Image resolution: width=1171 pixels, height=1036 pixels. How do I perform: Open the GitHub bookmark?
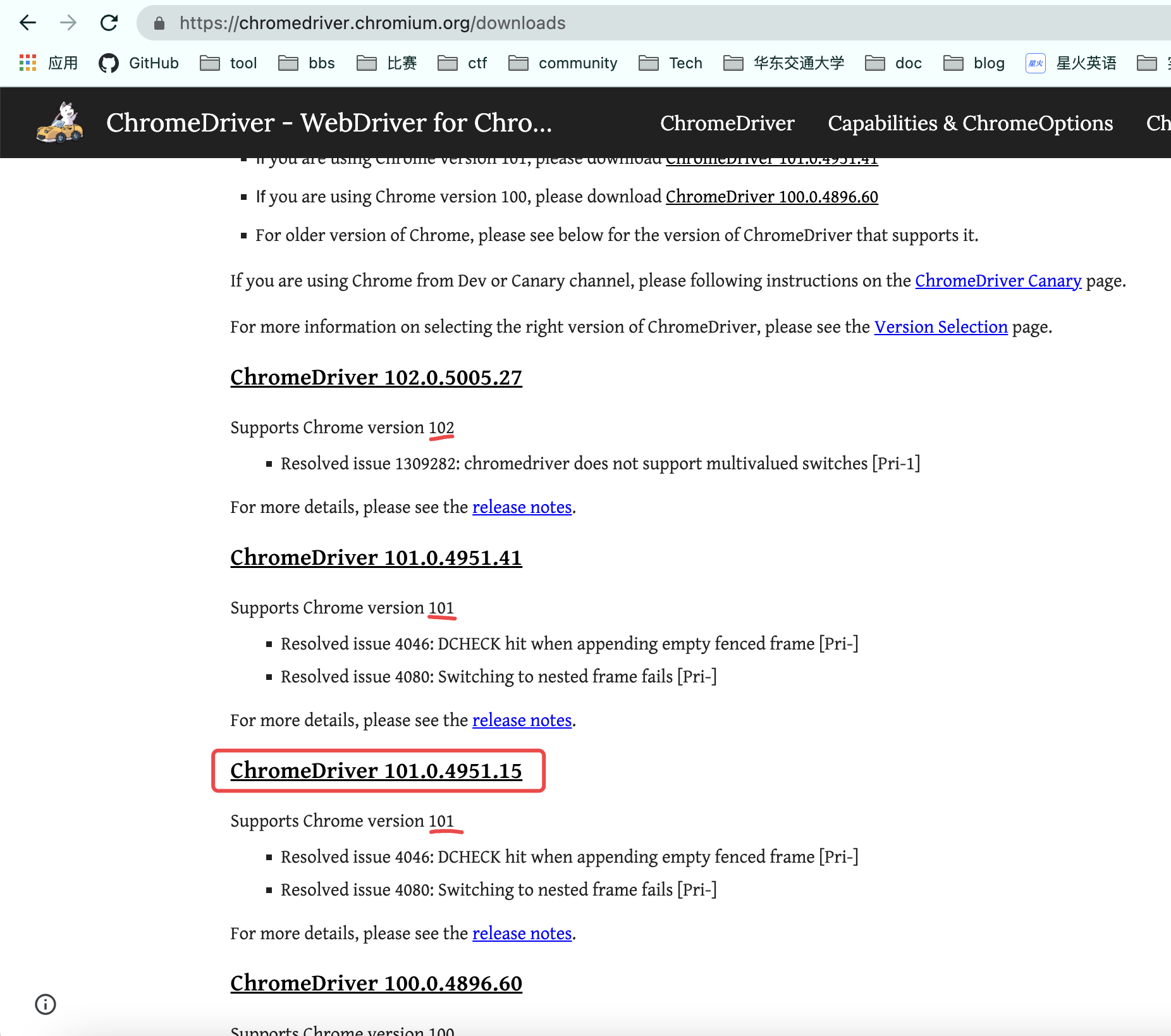tap(138, 63)
